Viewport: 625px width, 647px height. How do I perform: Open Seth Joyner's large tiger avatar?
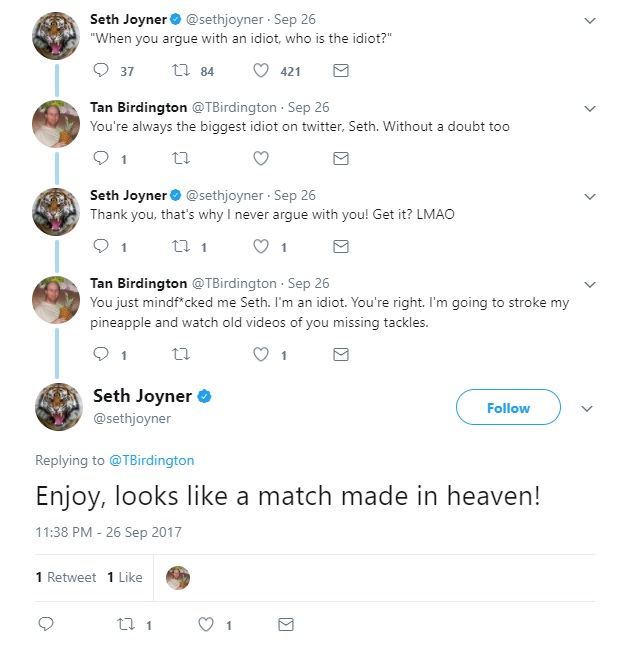click(x=58, y=407)
